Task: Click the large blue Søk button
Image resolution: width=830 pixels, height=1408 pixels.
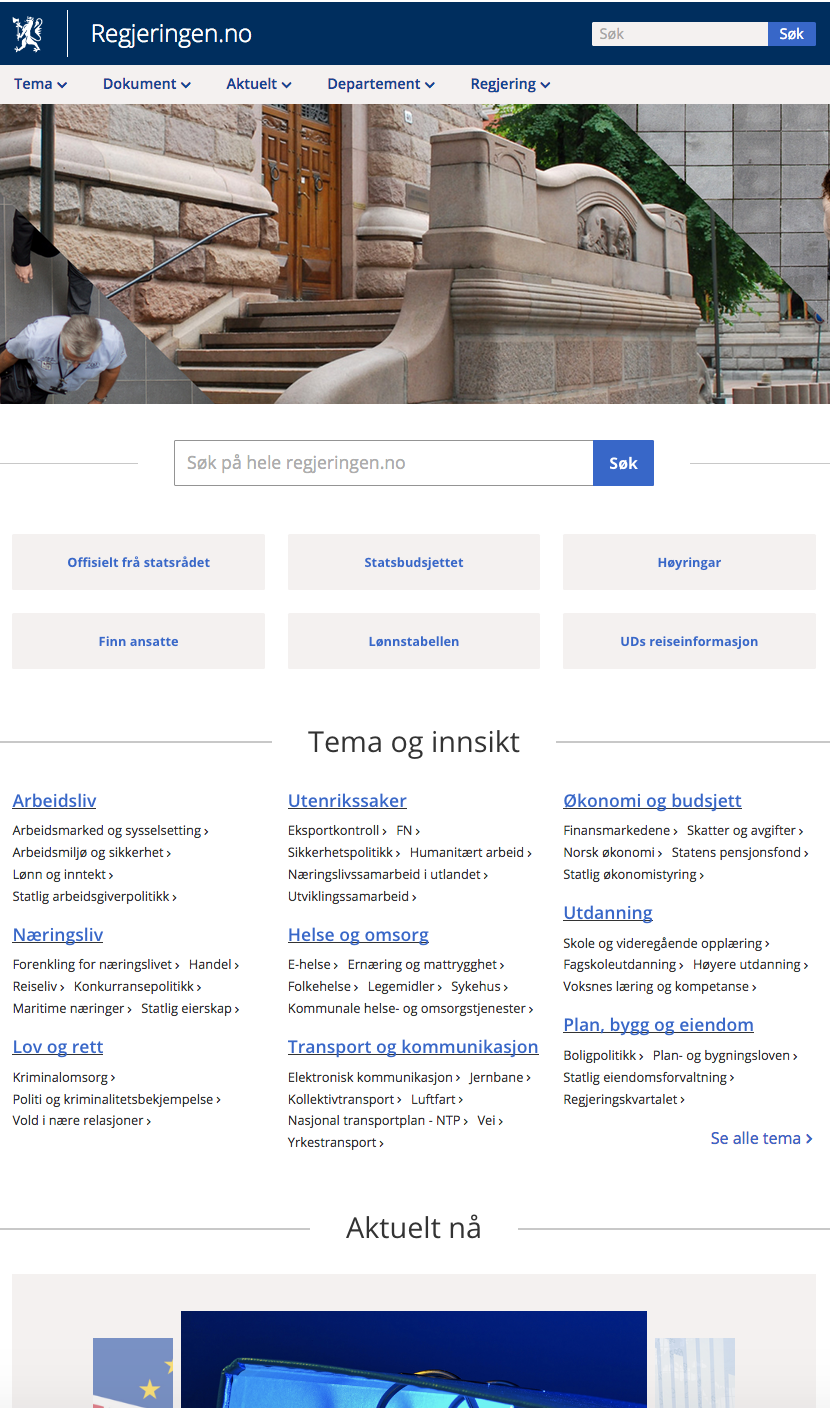Action: tap(623, 463)
